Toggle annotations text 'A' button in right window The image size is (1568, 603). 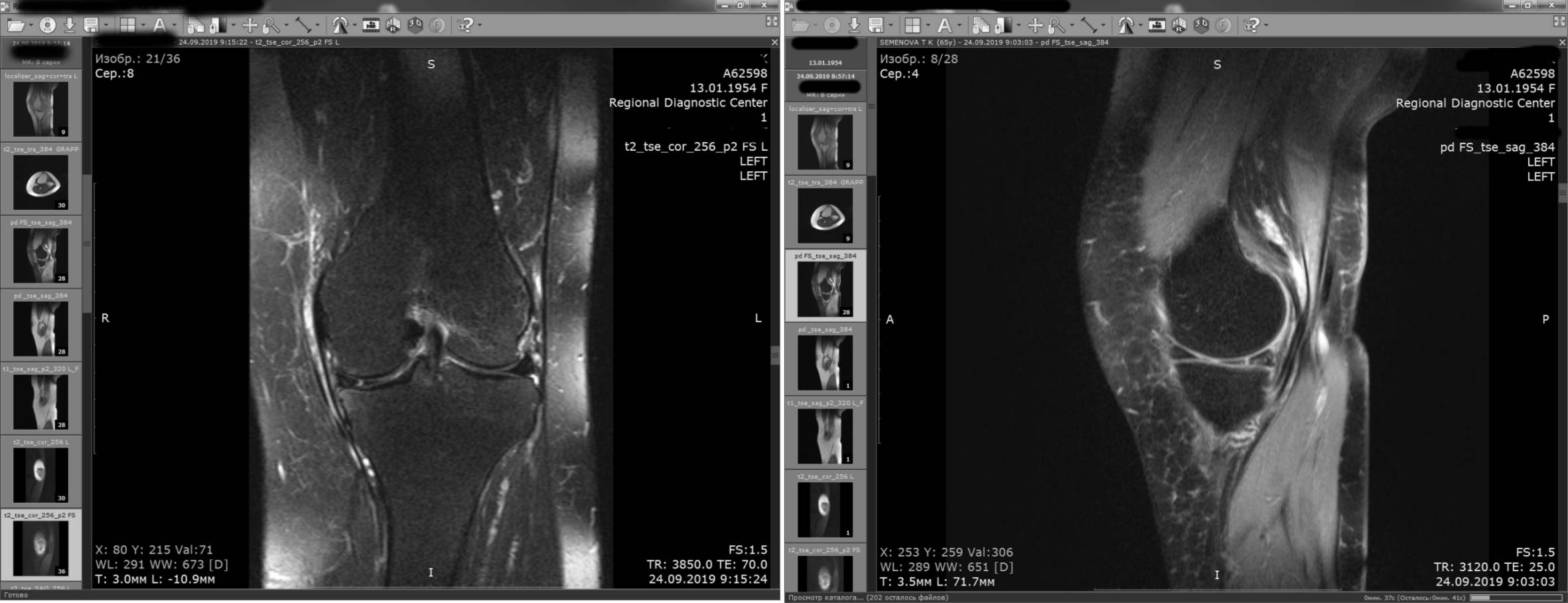pos(944,25)
